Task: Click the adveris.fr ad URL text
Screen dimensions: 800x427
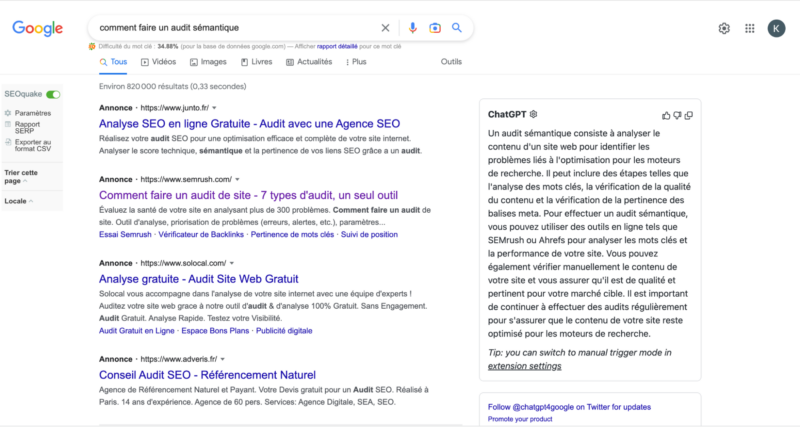Action: pos(179,359)
